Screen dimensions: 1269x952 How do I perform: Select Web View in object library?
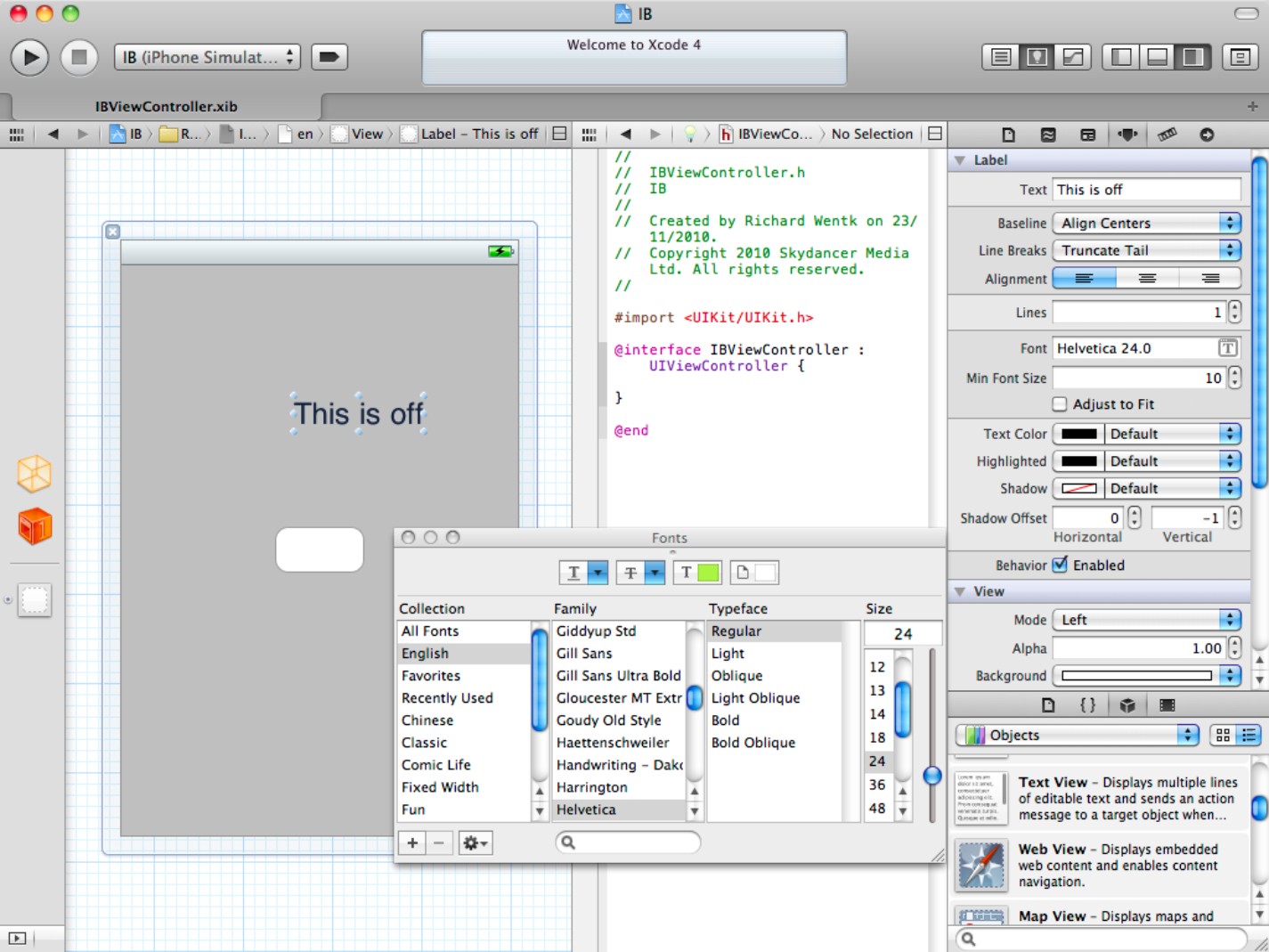click(x=1102, y=865)
